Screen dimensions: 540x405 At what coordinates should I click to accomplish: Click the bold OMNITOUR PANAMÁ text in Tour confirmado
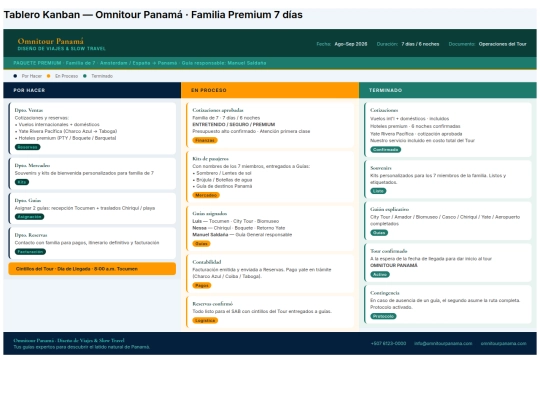[394, 266]
